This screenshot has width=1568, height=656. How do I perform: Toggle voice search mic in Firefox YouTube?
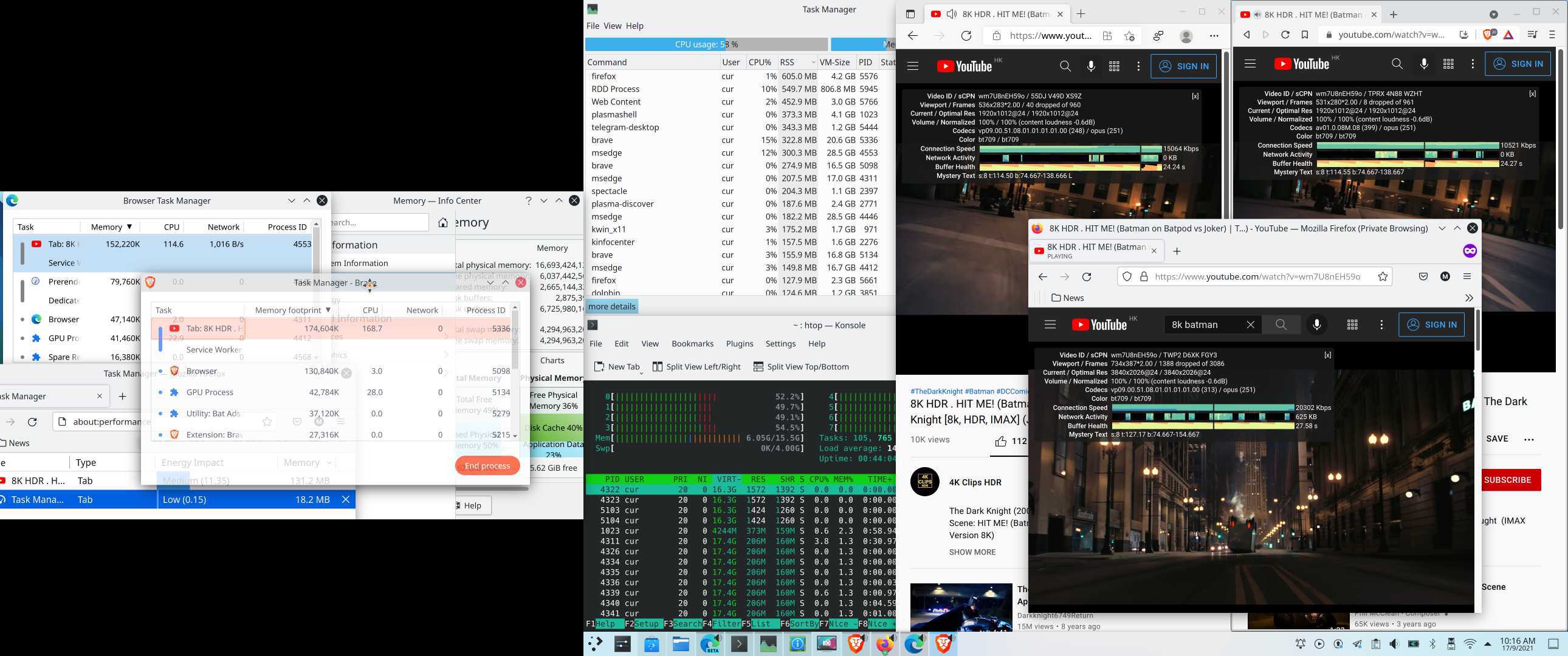[x=1316, y=324]
